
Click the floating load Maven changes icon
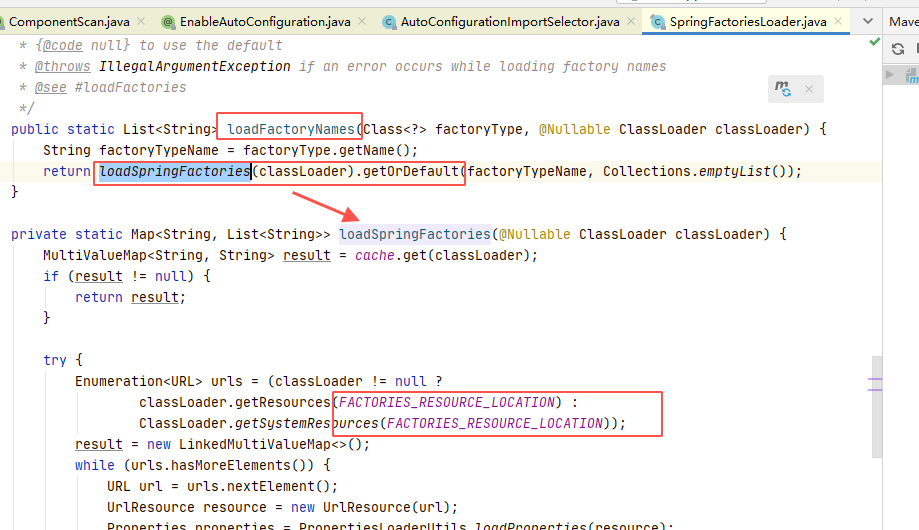(x=783, y=89)
